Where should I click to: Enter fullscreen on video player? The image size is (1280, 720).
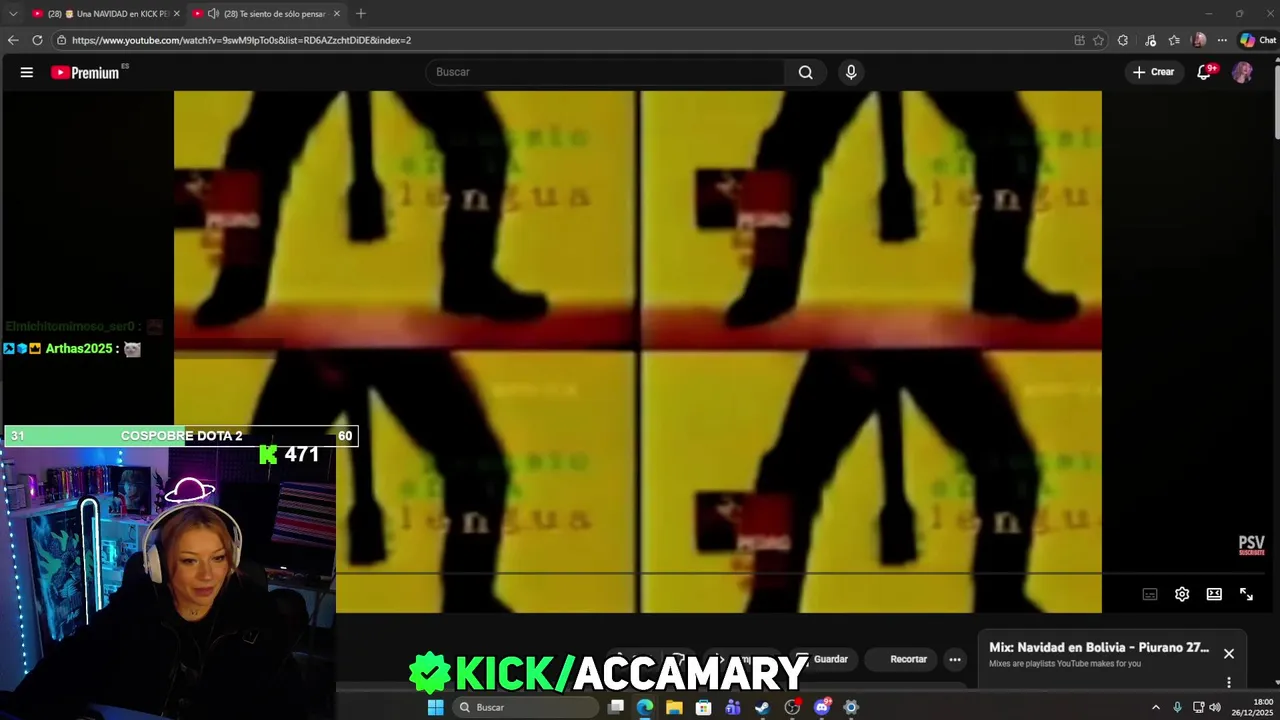tap(1246, 594)
